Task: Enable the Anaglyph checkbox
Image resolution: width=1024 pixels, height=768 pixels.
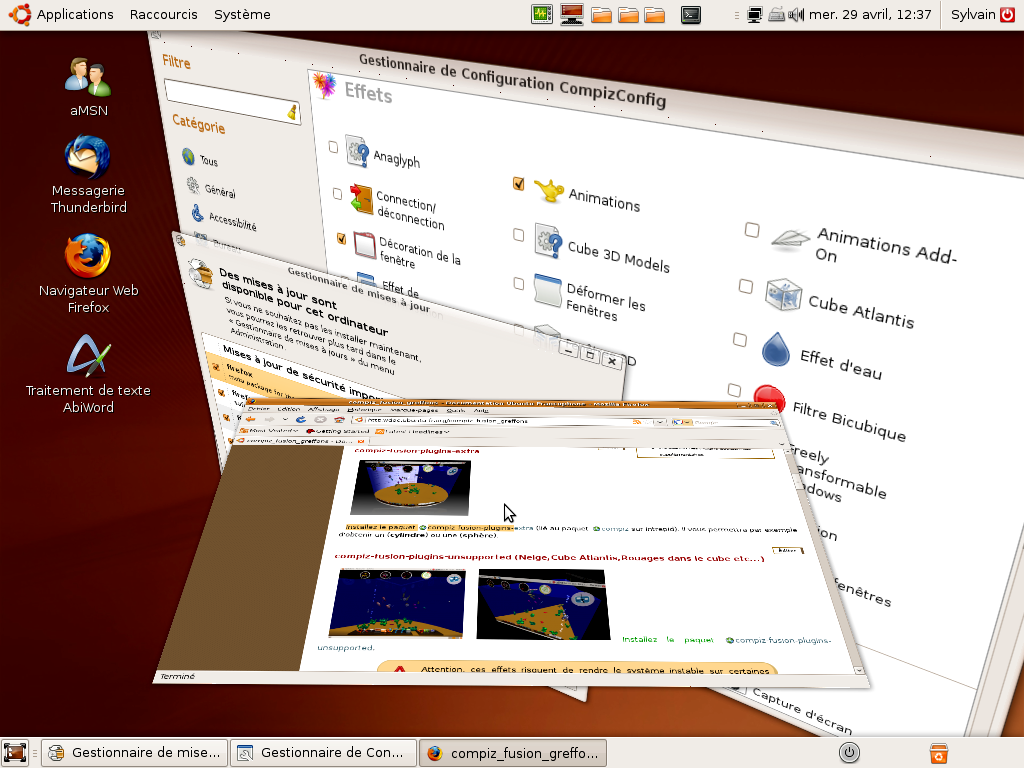Action: [333, 147]
